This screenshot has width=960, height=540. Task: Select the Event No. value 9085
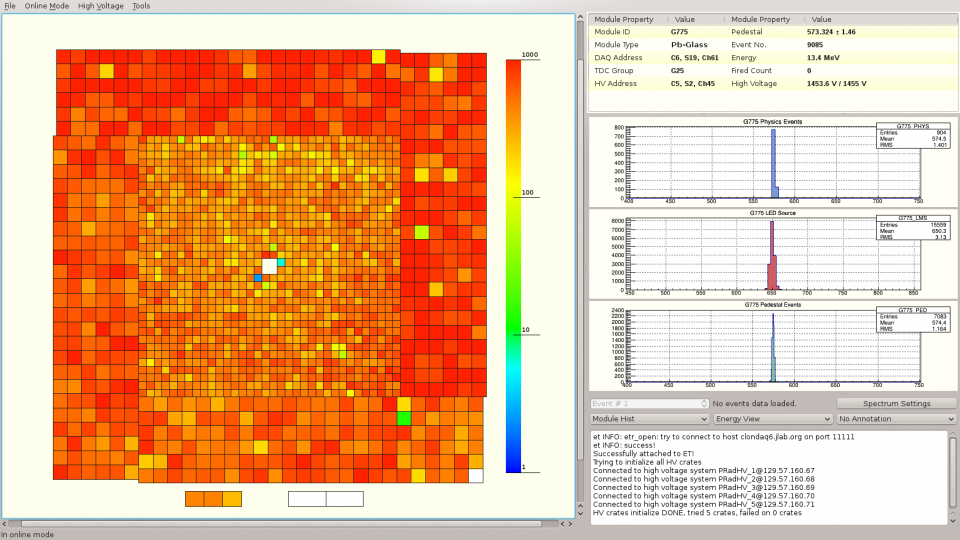[x=814, y=45]
